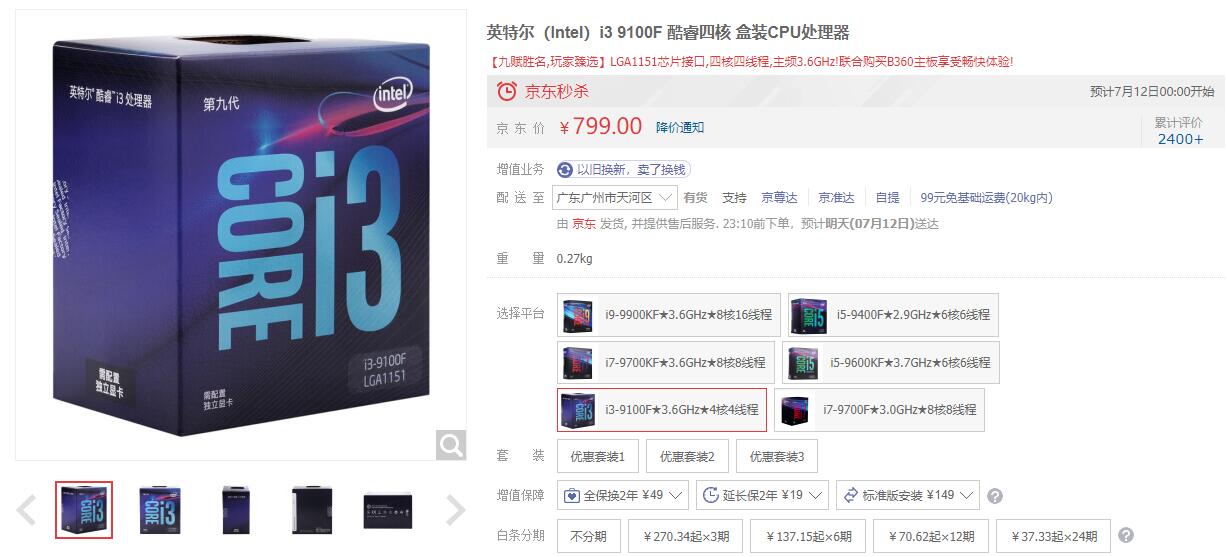Open the 标准版安装 ¥149 service dropdown
Screen dimensions: 1227x557
[x=908, y=495]
